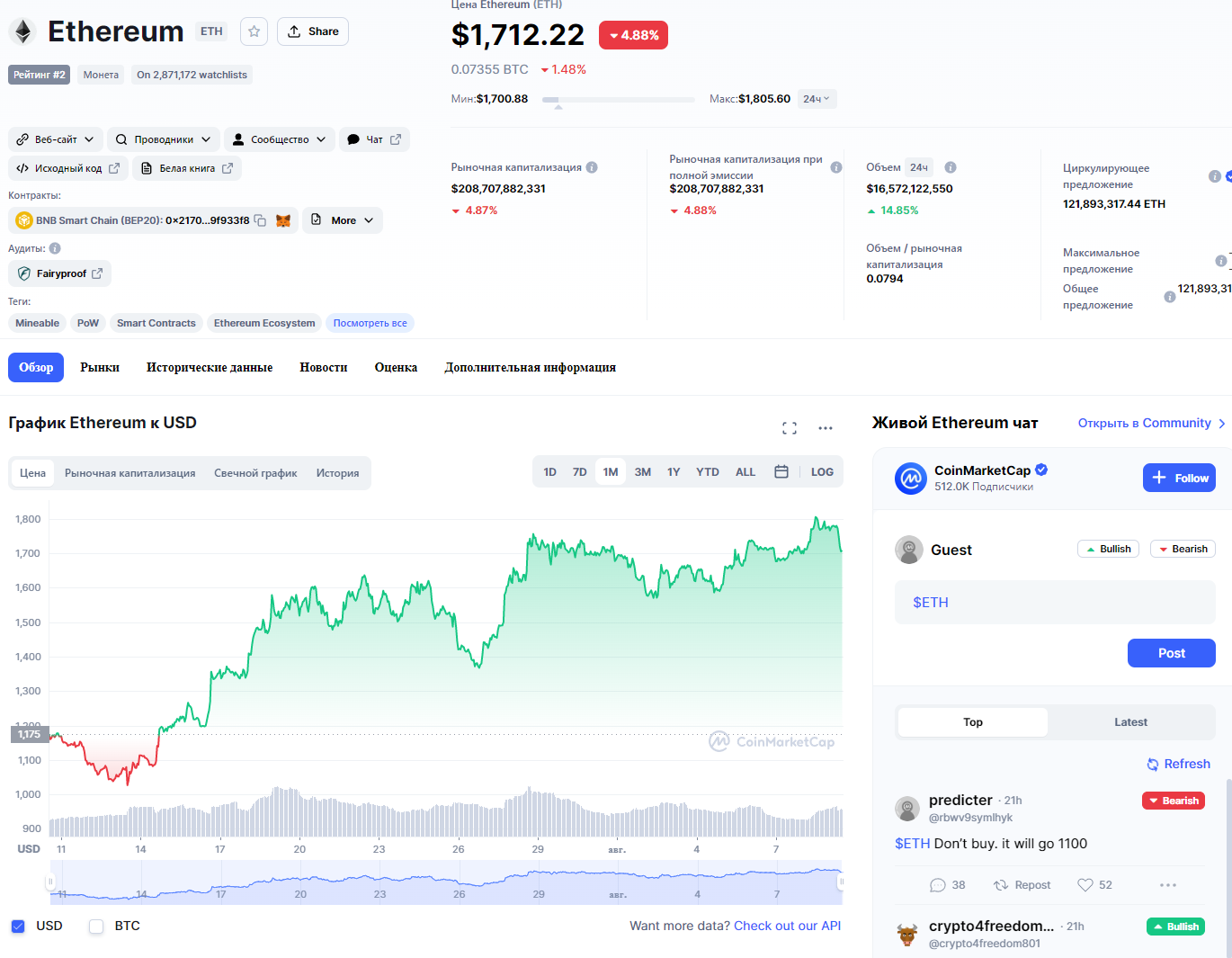Refresh the live chat feed
The image size is (1232, 958).
(1178, 764)
